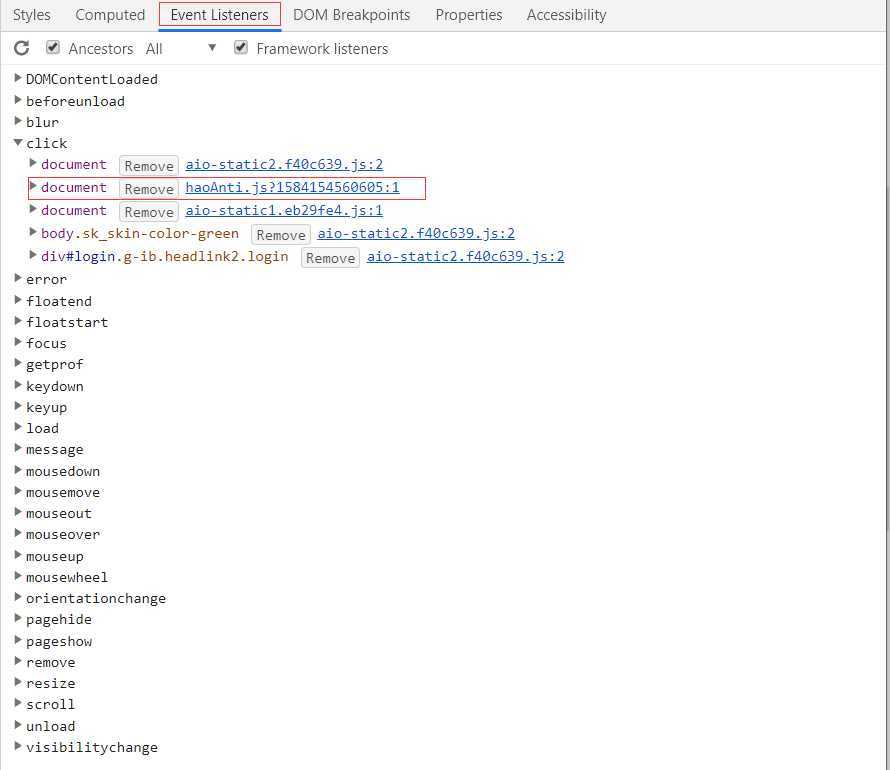
Task: Expand the getprof event
Action: [x=18, y=363]
